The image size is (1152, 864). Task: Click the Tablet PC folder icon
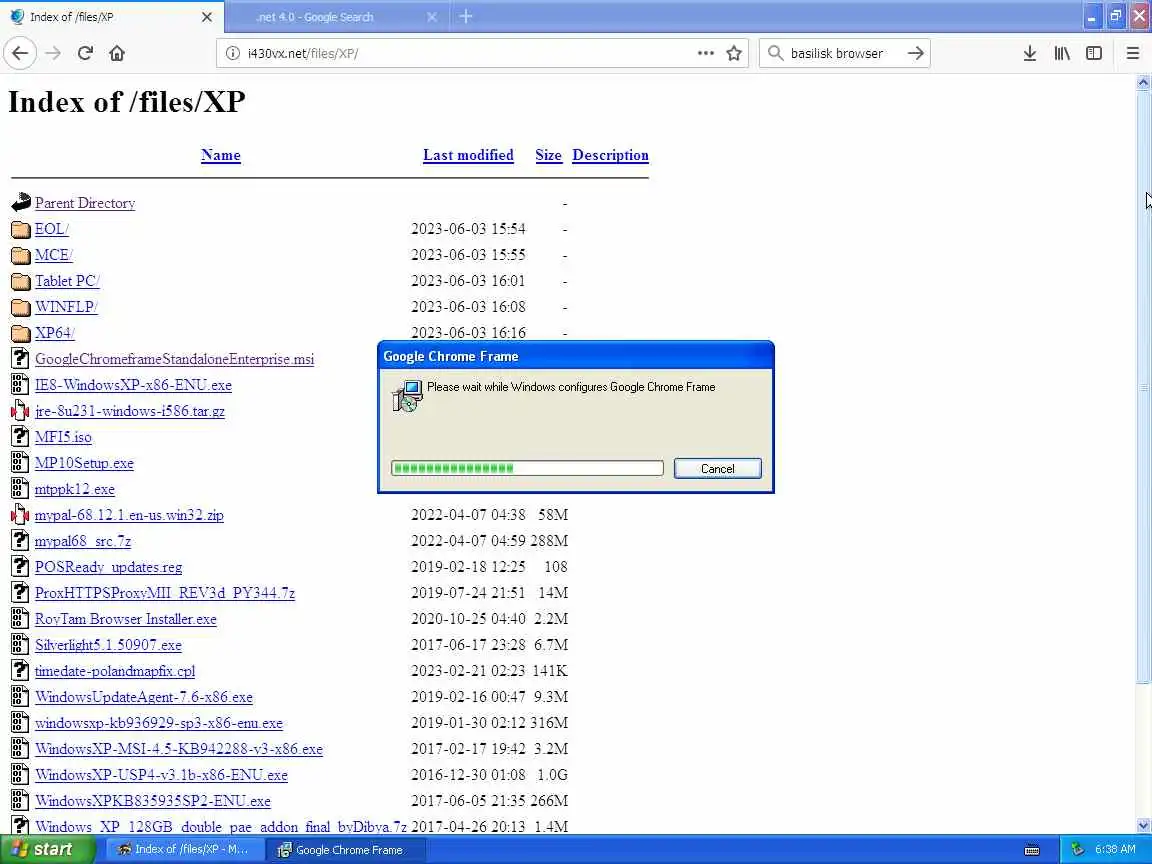tap(21, 281)
